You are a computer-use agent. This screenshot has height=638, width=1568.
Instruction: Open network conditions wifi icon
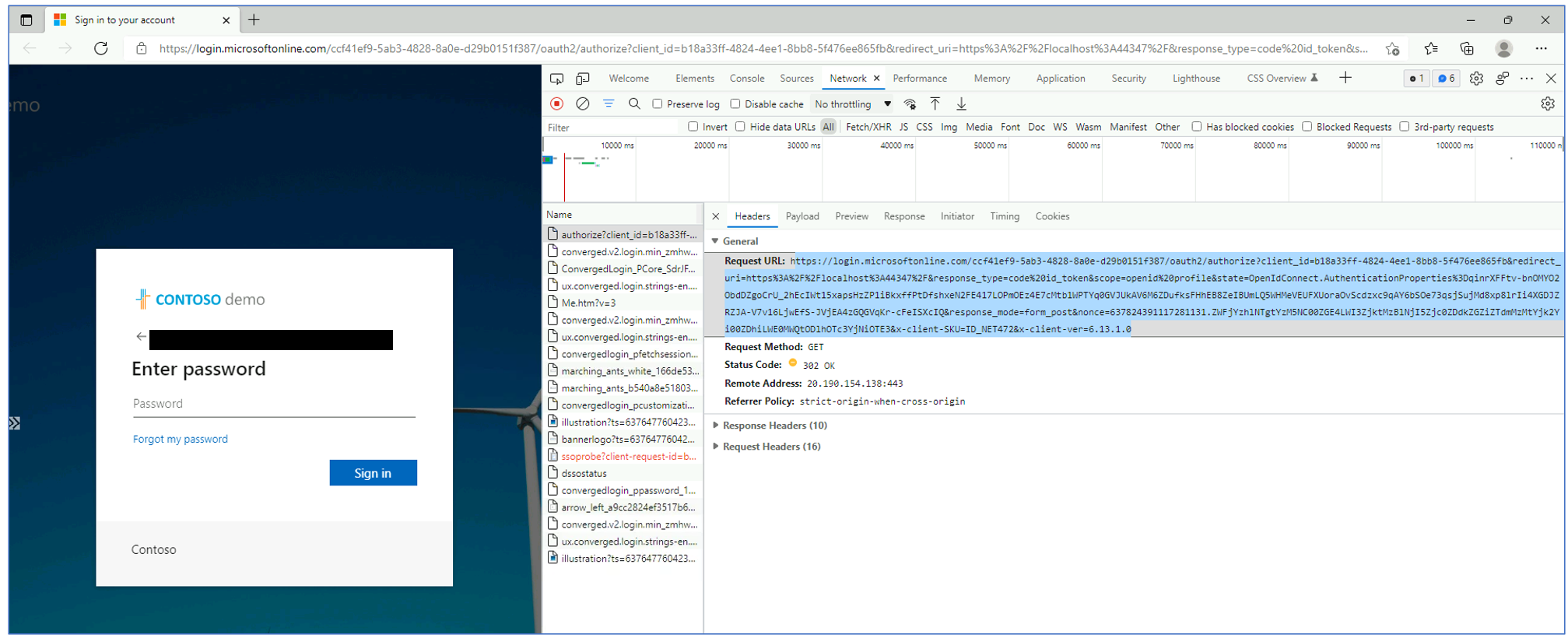910,103
